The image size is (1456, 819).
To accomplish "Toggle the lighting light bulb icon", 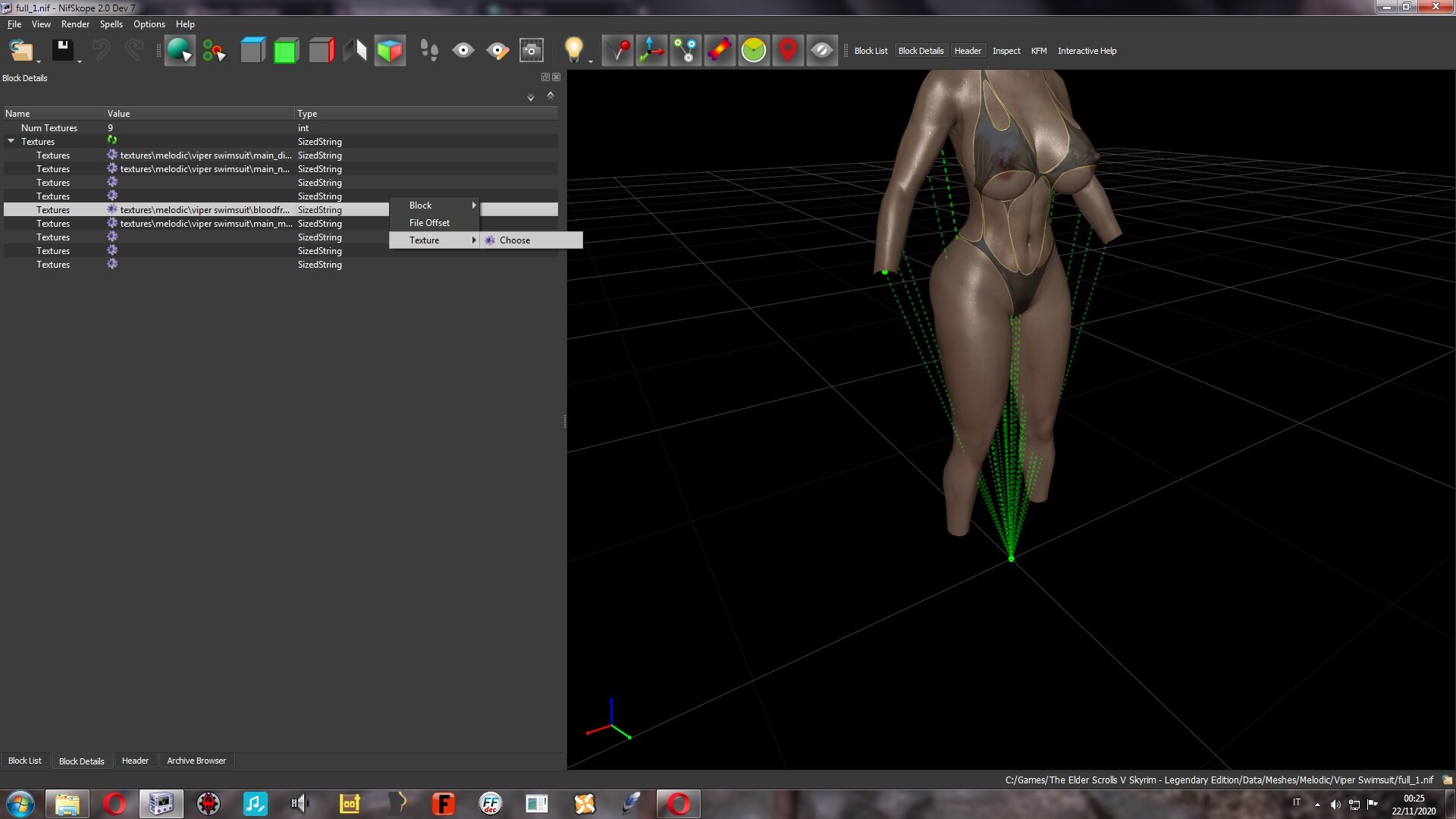I will (x=574, y=51).
